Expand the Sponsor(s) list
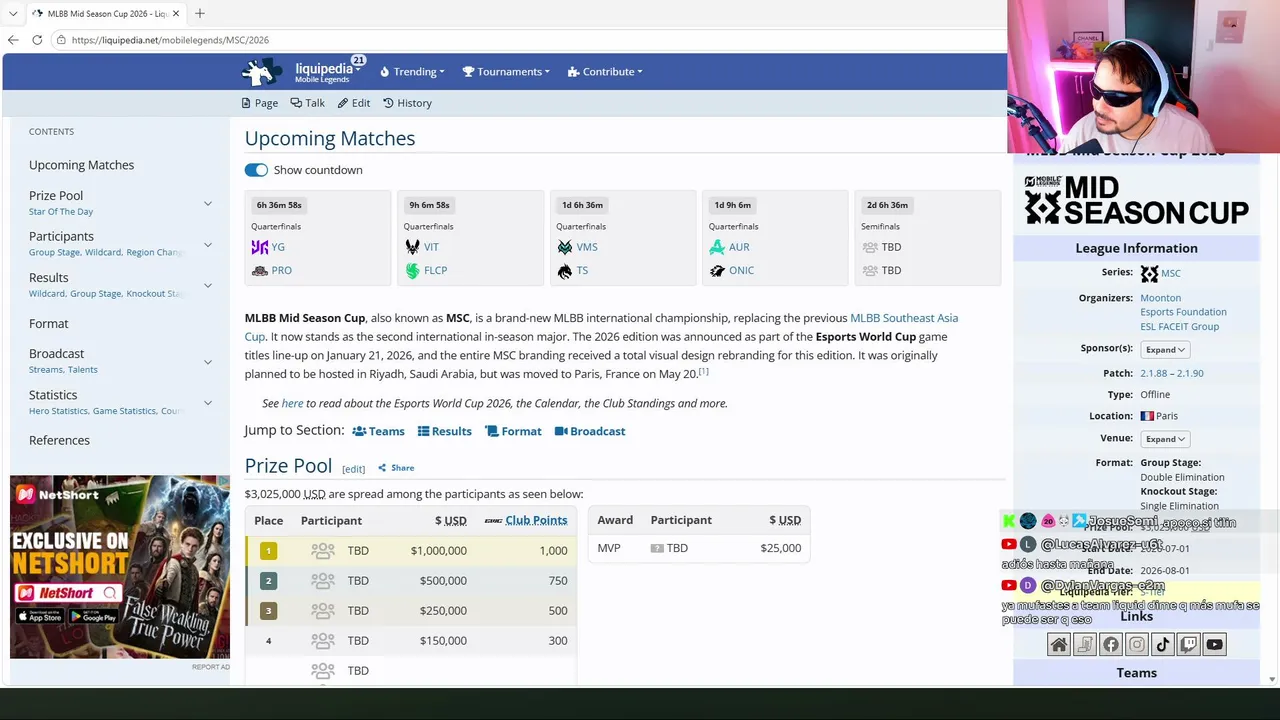The width and height of the screenshot is (1280, 720). (x=1165, y=350)
